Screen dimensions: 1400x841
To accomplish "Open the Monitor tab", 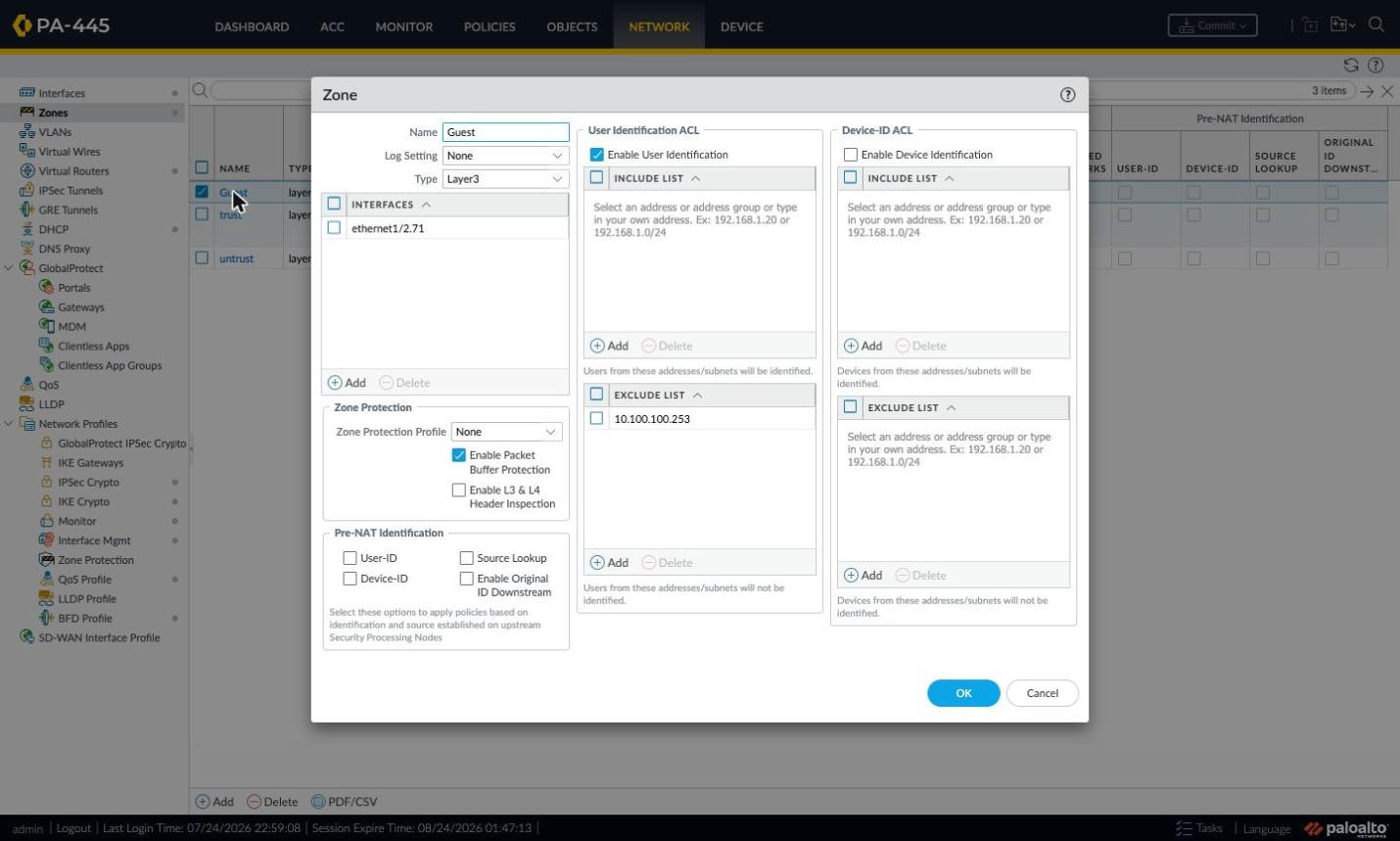I will click(403, 26).
